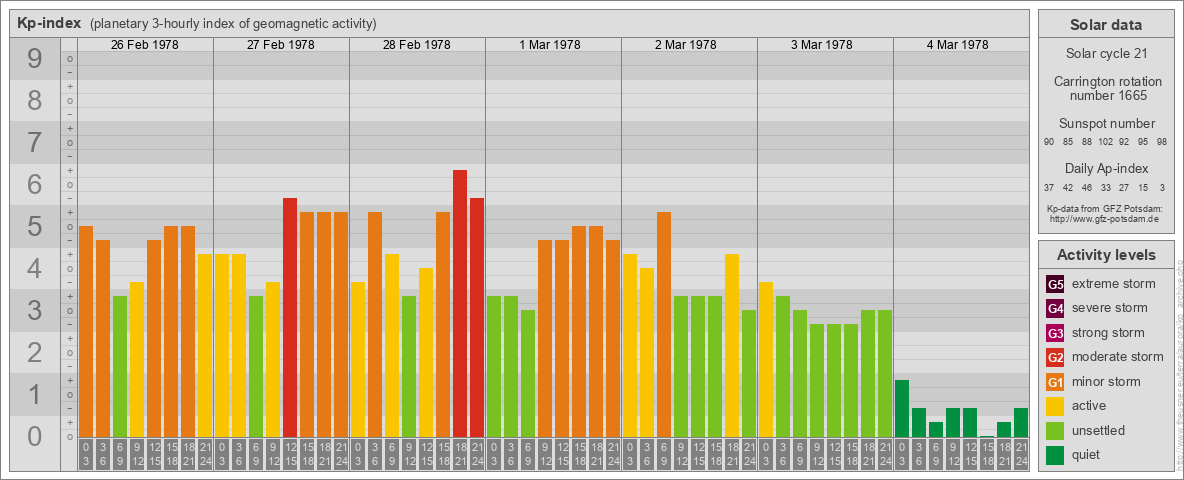Screen dimensions: 1184x480
Task: Select the light green unsettled swatch
Action: pos(1055,430)
